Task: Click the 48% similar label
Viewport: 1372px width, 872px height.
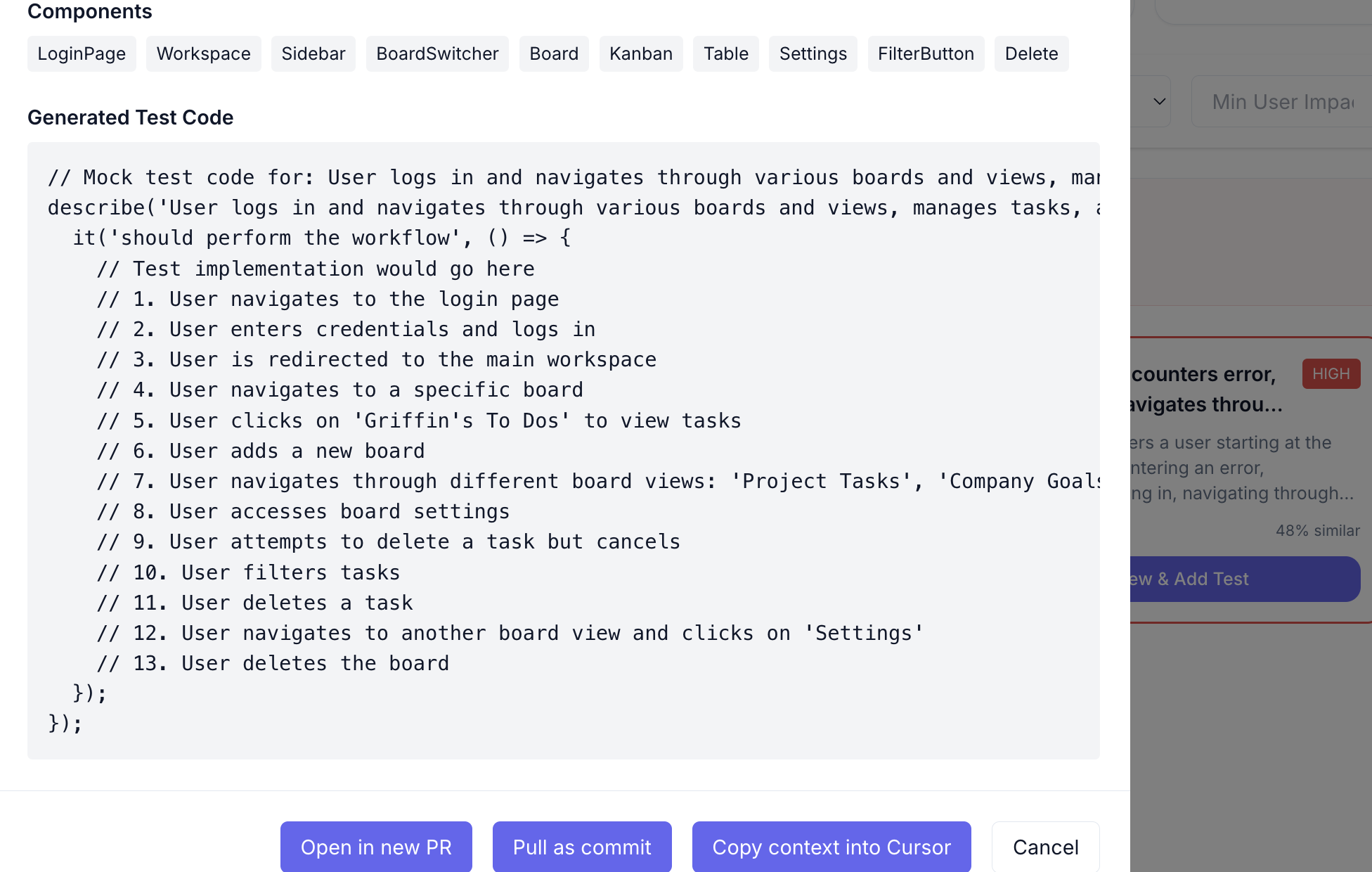Action: coord(1317,530)
